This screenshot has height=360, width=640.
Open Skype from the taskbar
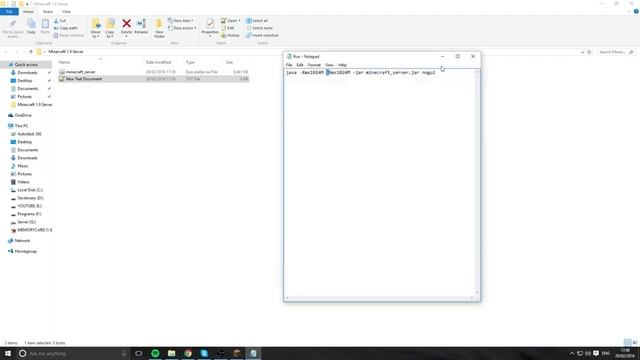pos(204,353)
